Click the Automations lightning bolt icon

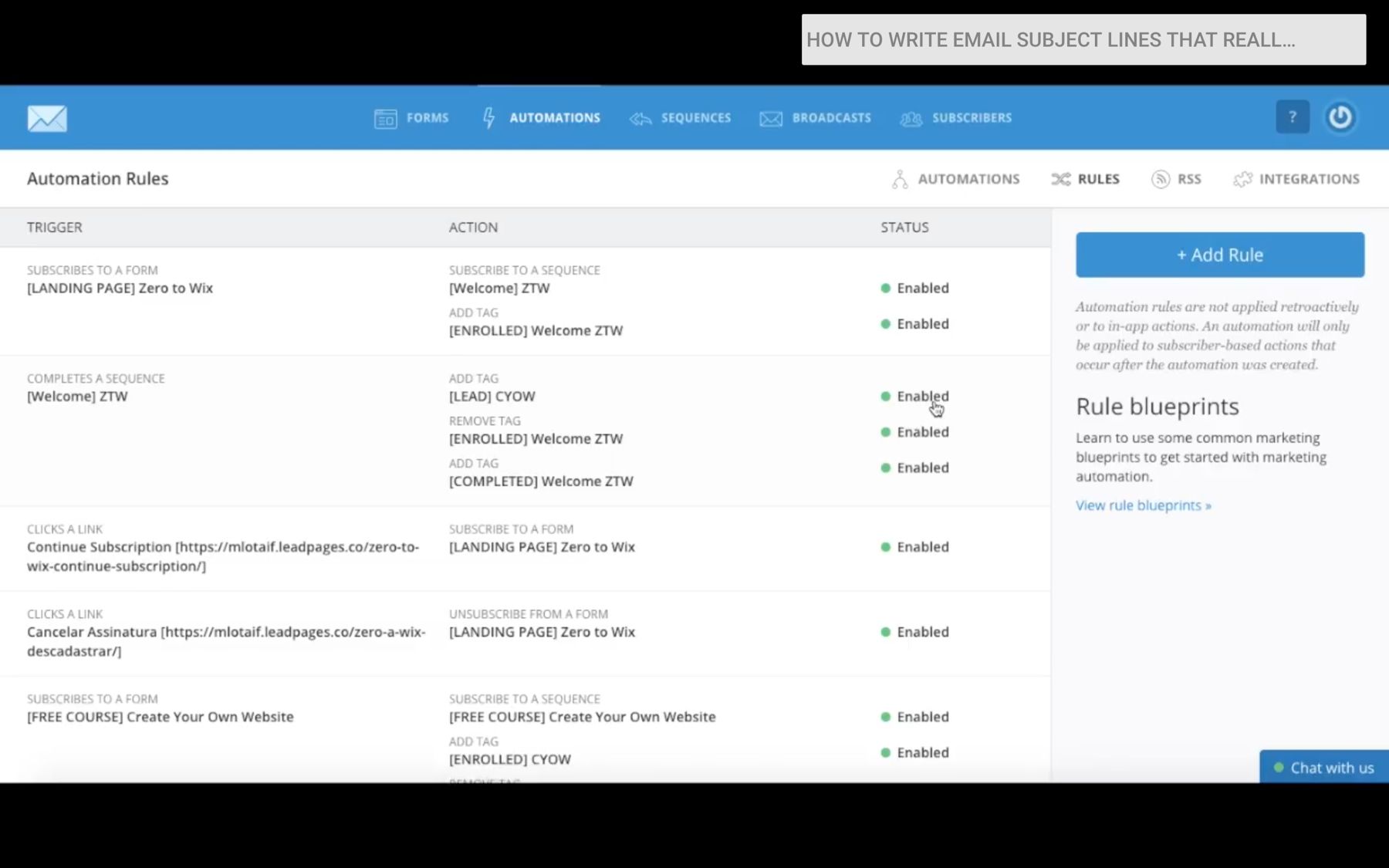(489, 118)
